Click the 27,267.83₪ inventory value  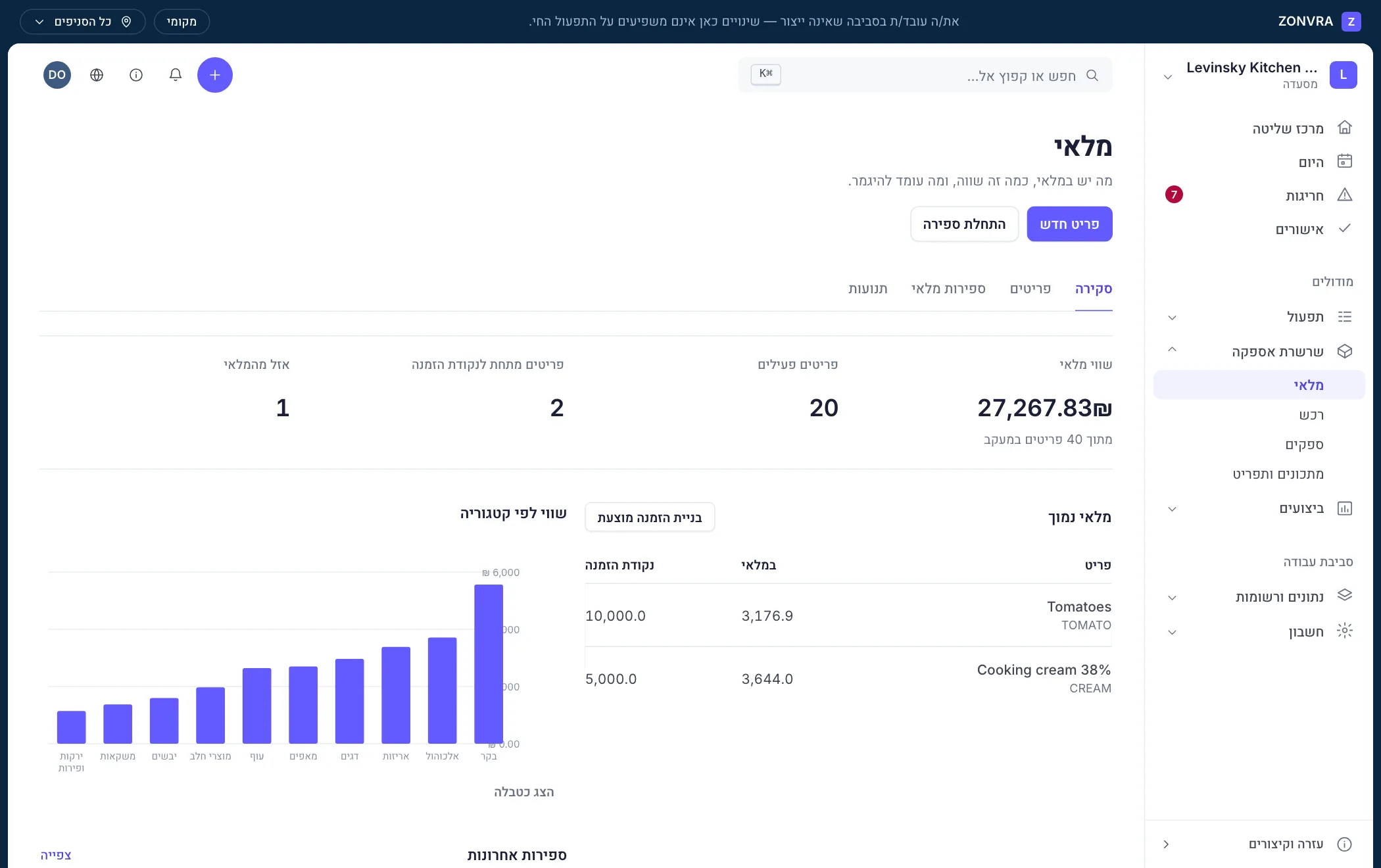[x=1045, y=408]
